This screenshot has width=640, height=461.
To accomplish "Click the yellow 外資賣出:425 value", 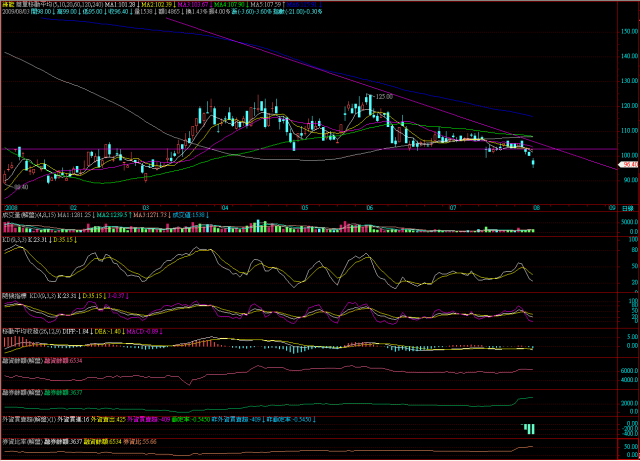I will click(108, 420).
